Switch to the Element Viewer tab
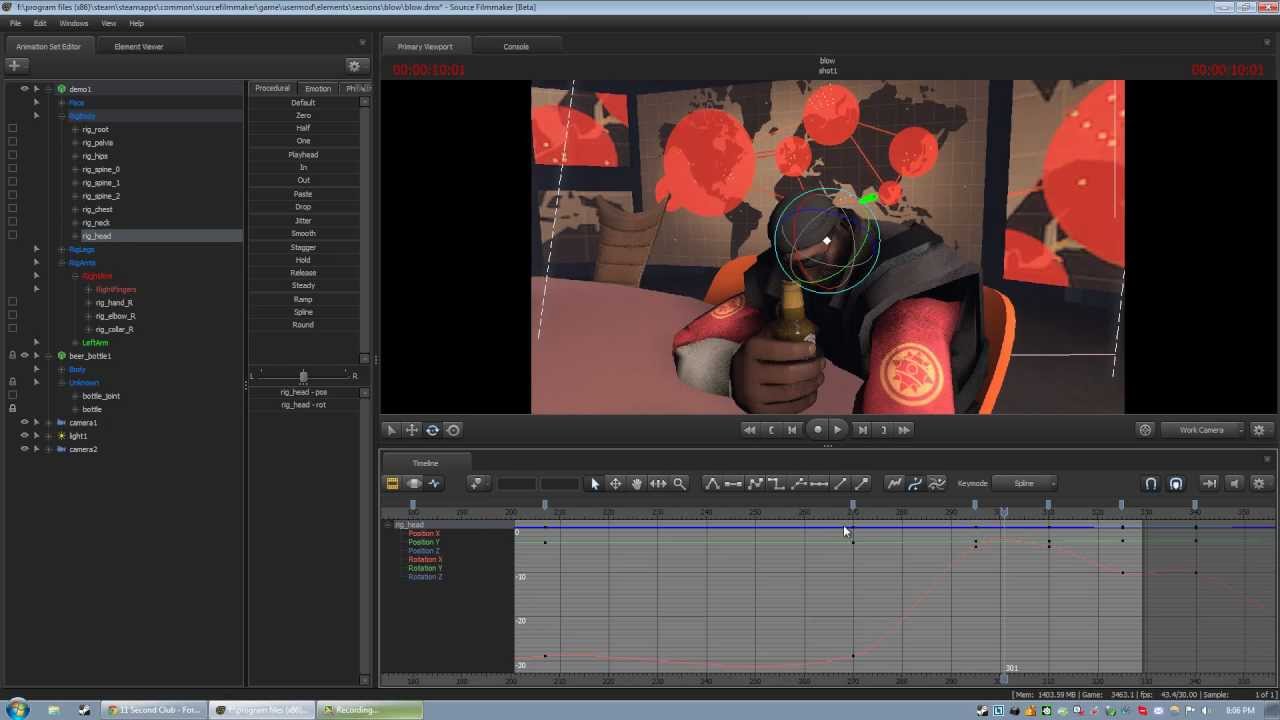1280x720 pixels. [138, 46]
